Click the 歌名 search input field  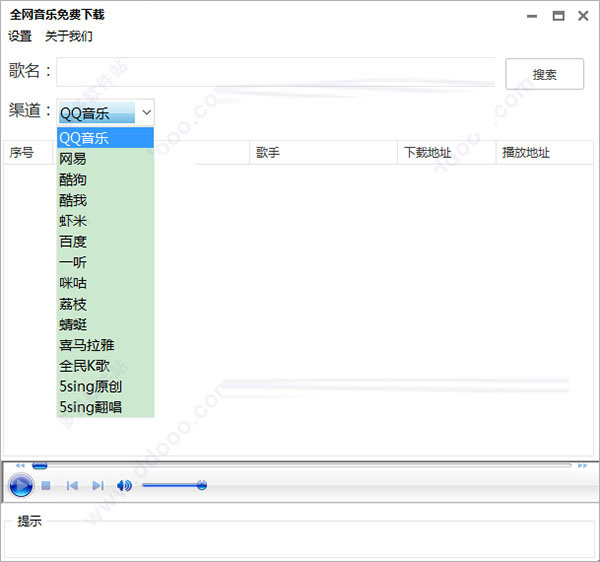[x=276, y=72]
